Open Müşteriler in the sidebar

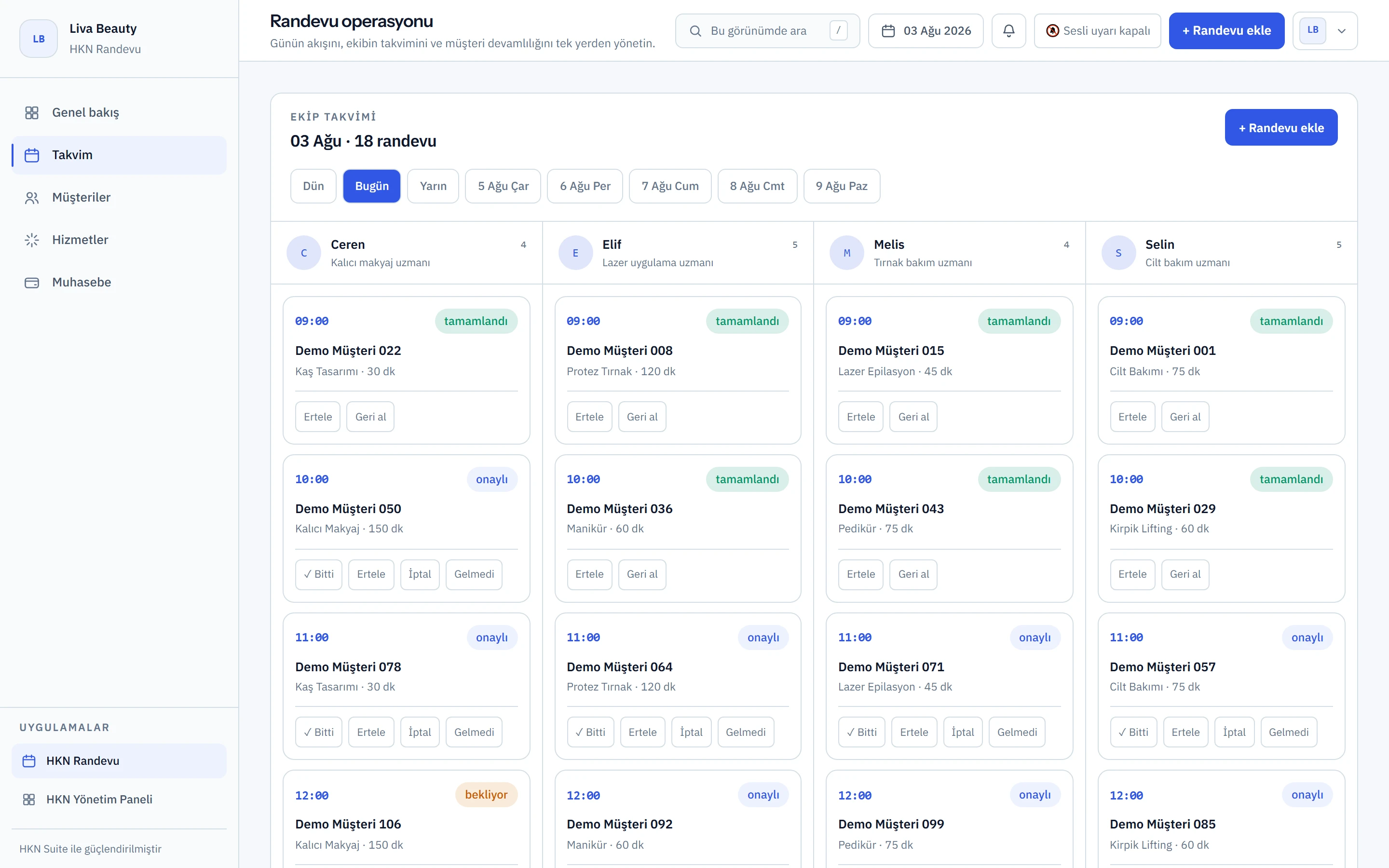[x=119, y=198]
